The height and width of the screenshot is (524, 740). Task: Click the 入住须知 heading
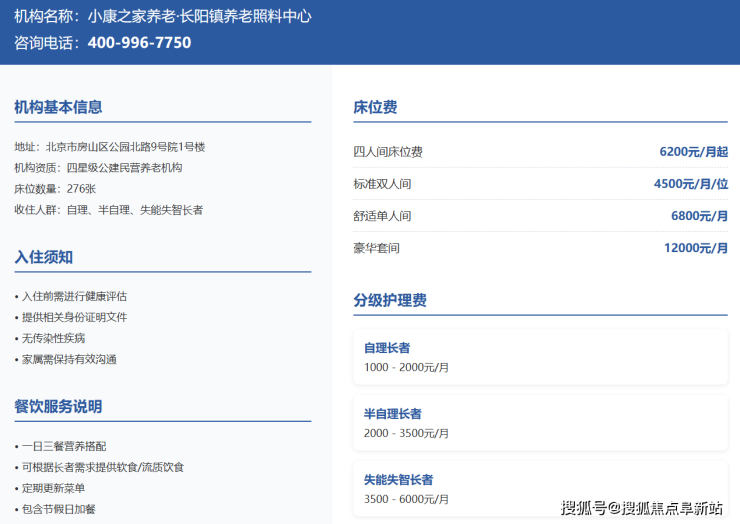click(43, 257)
